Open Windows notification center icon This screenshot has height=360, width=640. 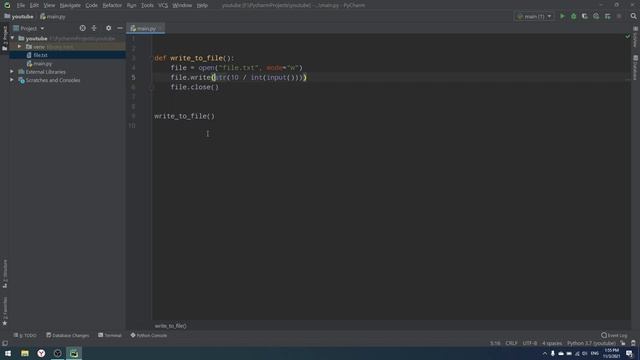click(x=629, y=353)
